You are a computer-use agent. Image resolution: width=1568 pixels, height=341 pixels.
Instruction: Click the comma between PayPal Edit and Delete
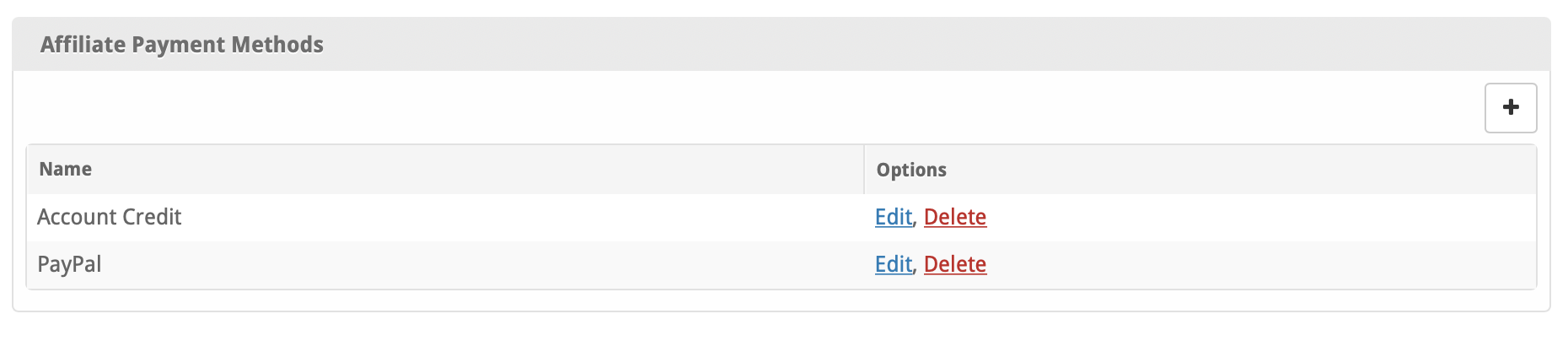[917, 268]
